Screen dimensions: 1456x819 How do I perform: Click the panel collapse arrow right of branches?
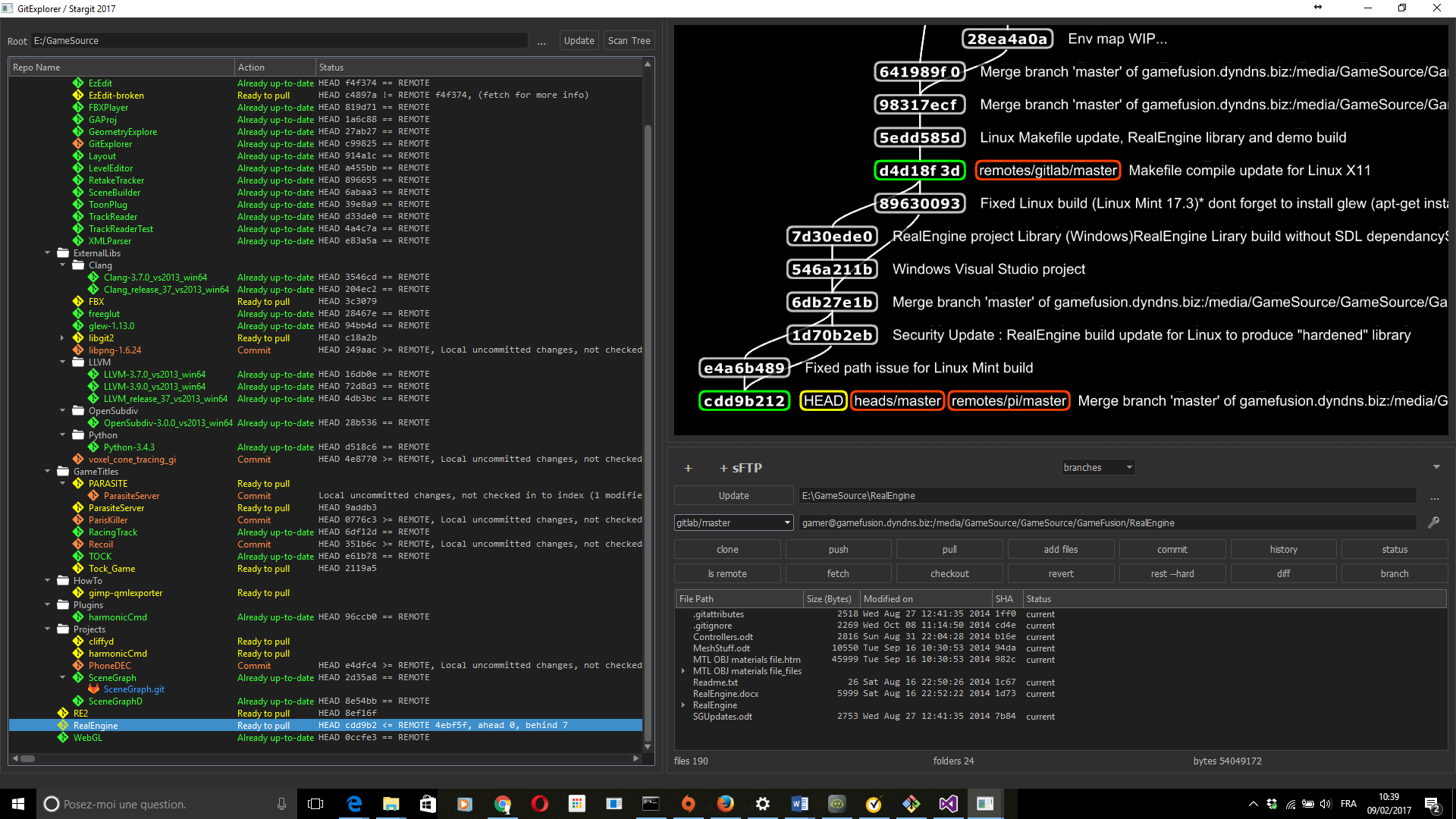[x=1436, y=467]
